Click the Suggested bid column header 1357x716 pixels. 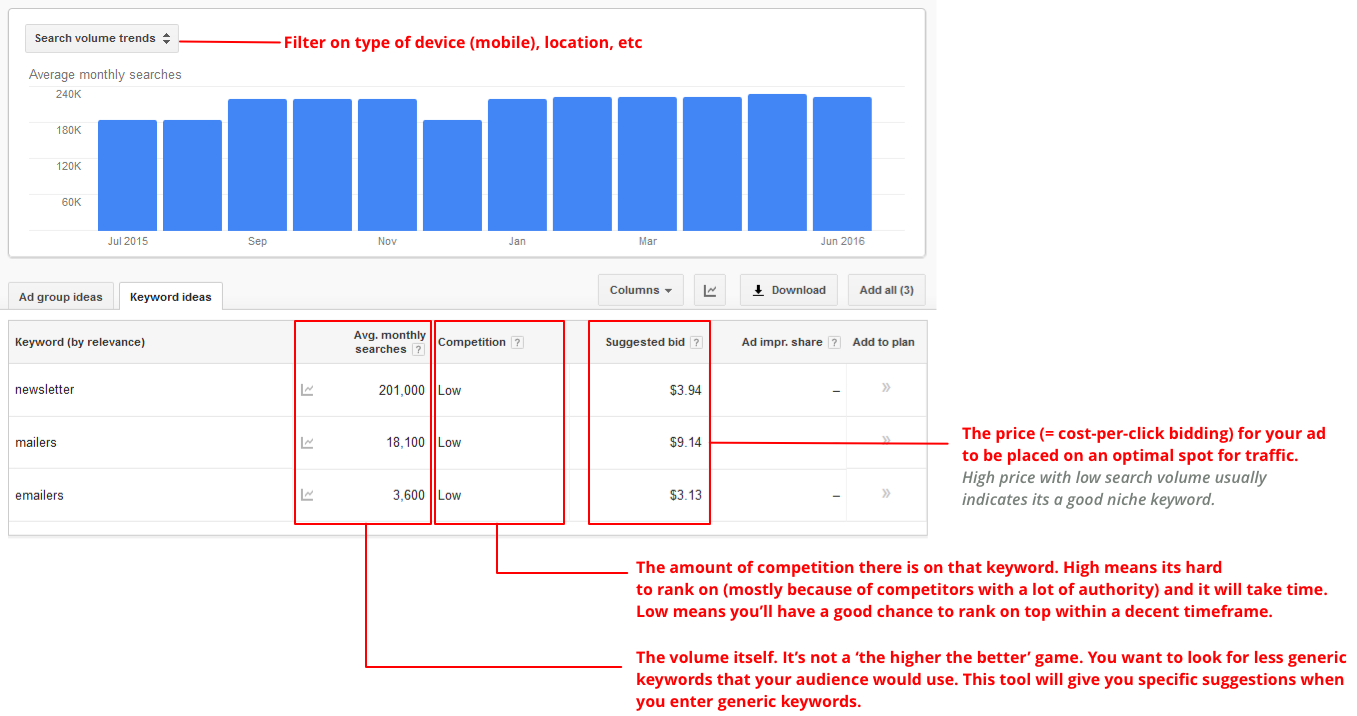(645, 342)
